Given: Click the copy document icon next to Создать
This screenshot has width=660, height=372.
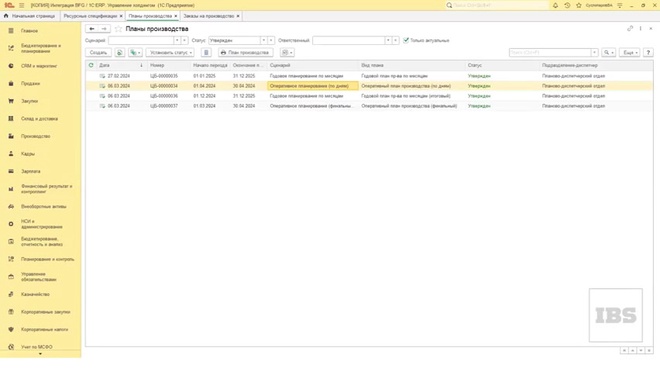Looking at the screenshot, I should pos(120,53).
